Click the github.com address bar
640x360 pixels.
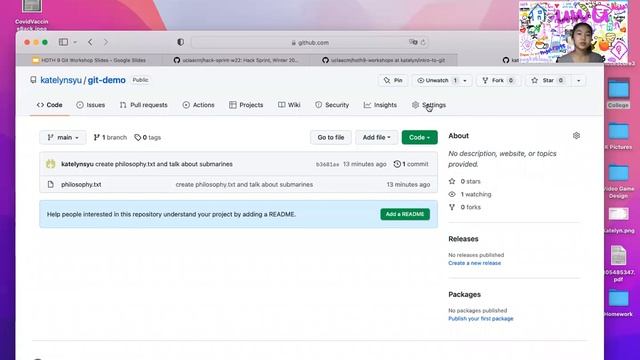pos(310,42)
